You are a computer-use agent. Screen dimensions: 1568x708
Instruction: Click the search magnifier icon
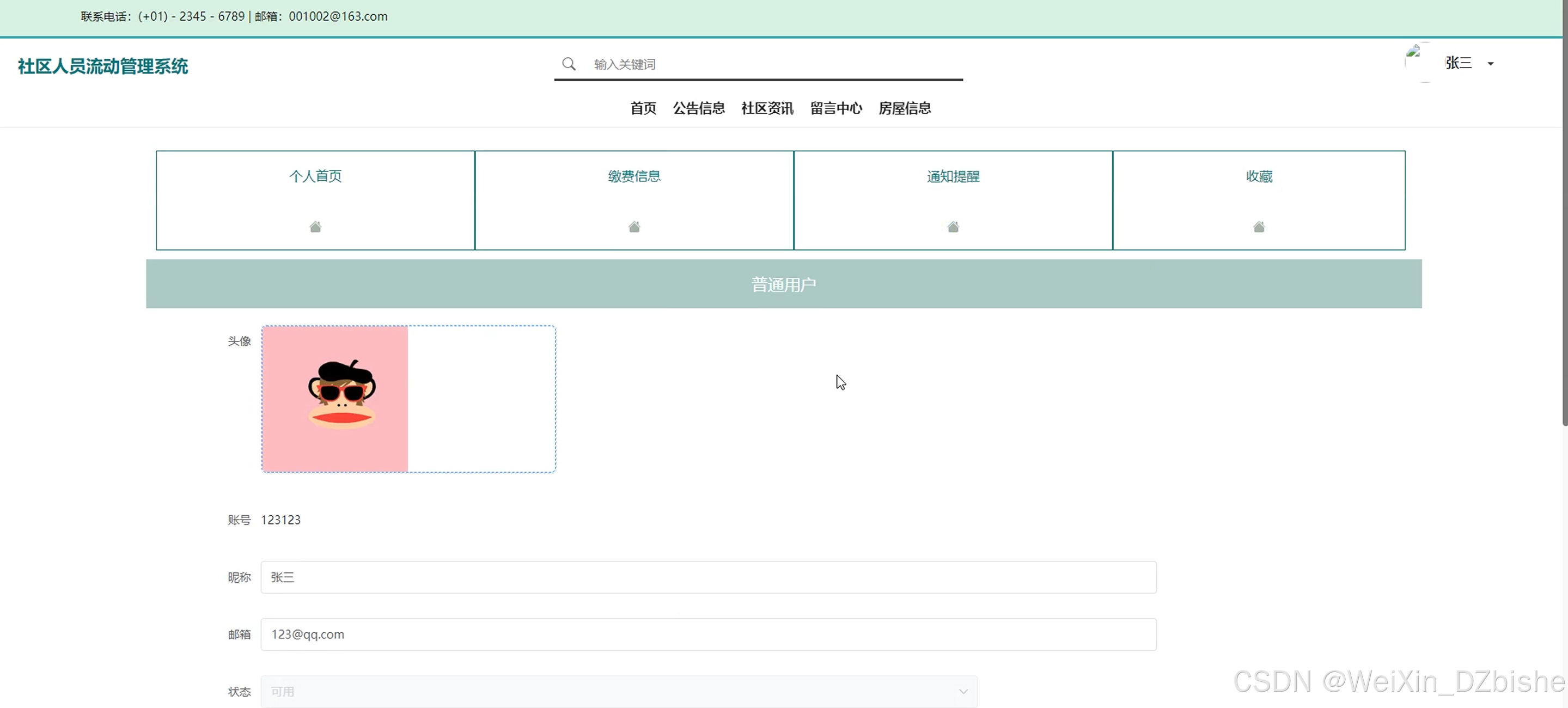[x=569, y=64]
